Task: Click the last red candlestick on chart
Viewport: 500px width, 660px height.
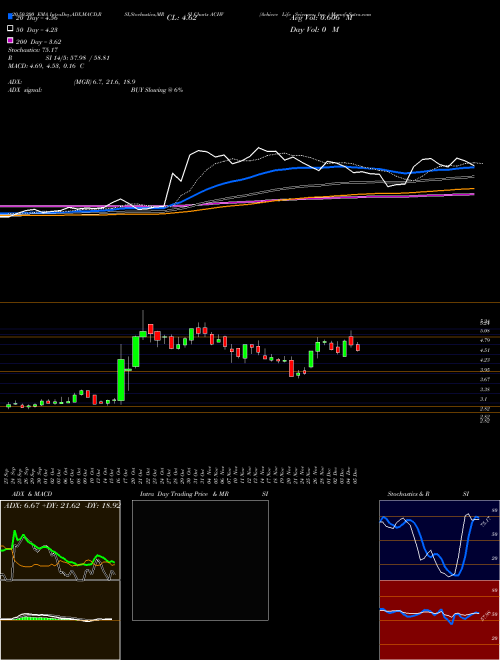Action: click(358, 347)
